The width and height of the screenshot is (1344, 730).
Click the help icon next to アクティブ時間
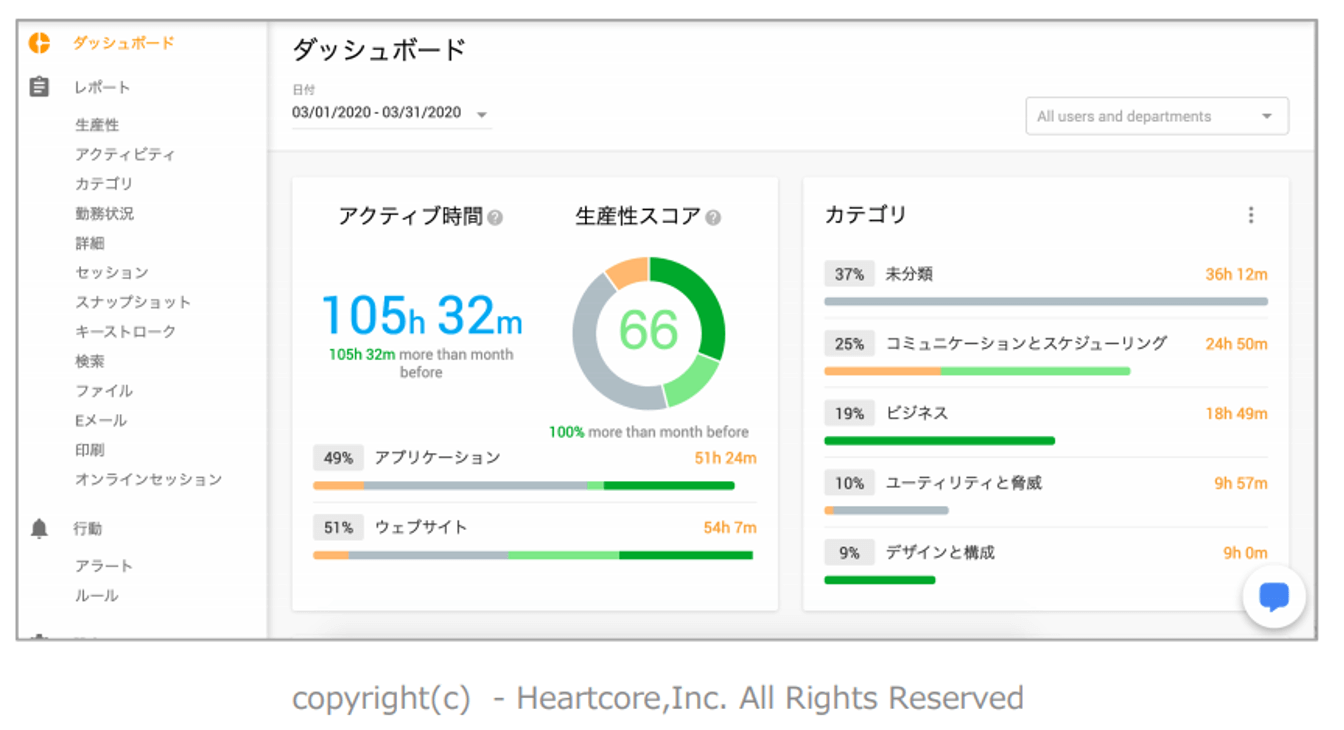(495, 217)
